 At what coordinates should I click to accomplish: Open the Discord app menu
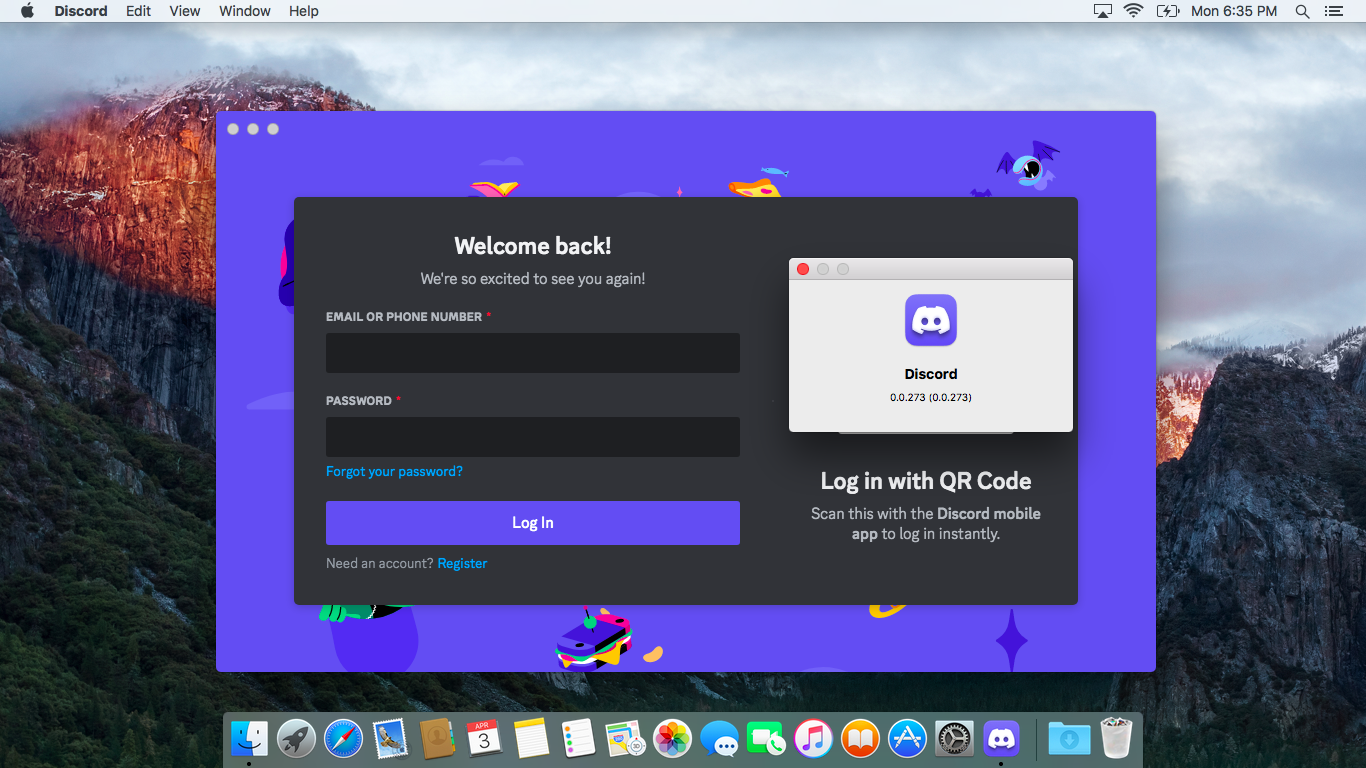click(x=81, y=11)
